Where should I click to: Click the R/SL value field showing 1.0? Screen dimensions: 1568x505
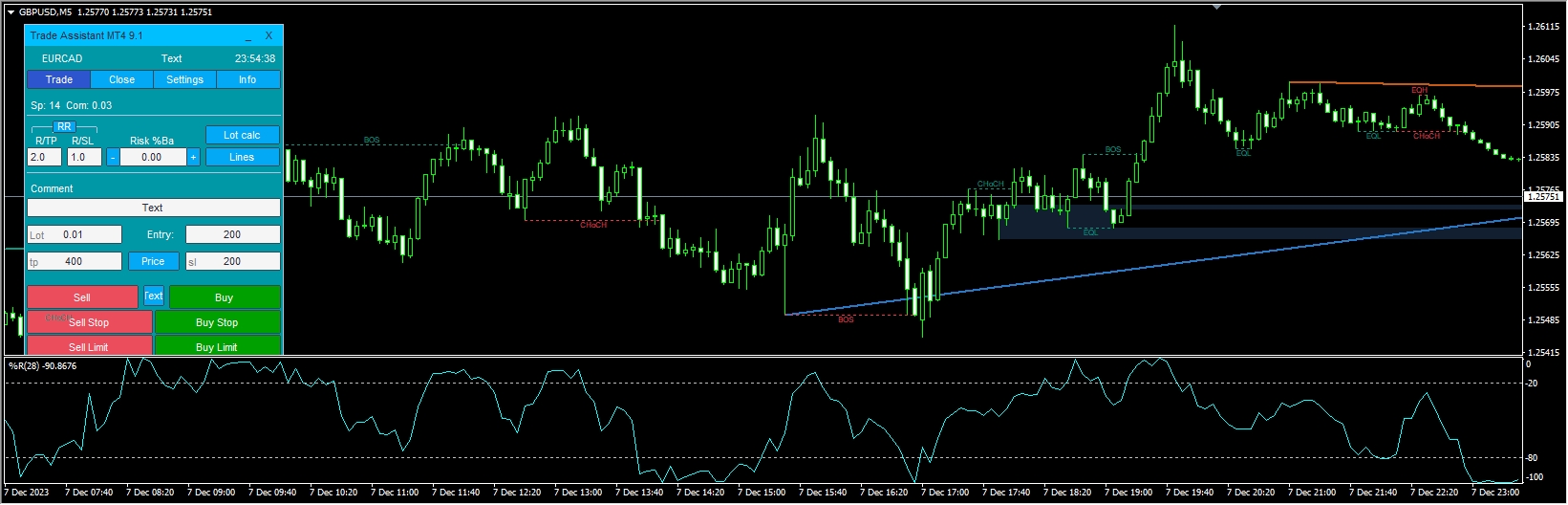pyautogui.click(x=85, y=157)
